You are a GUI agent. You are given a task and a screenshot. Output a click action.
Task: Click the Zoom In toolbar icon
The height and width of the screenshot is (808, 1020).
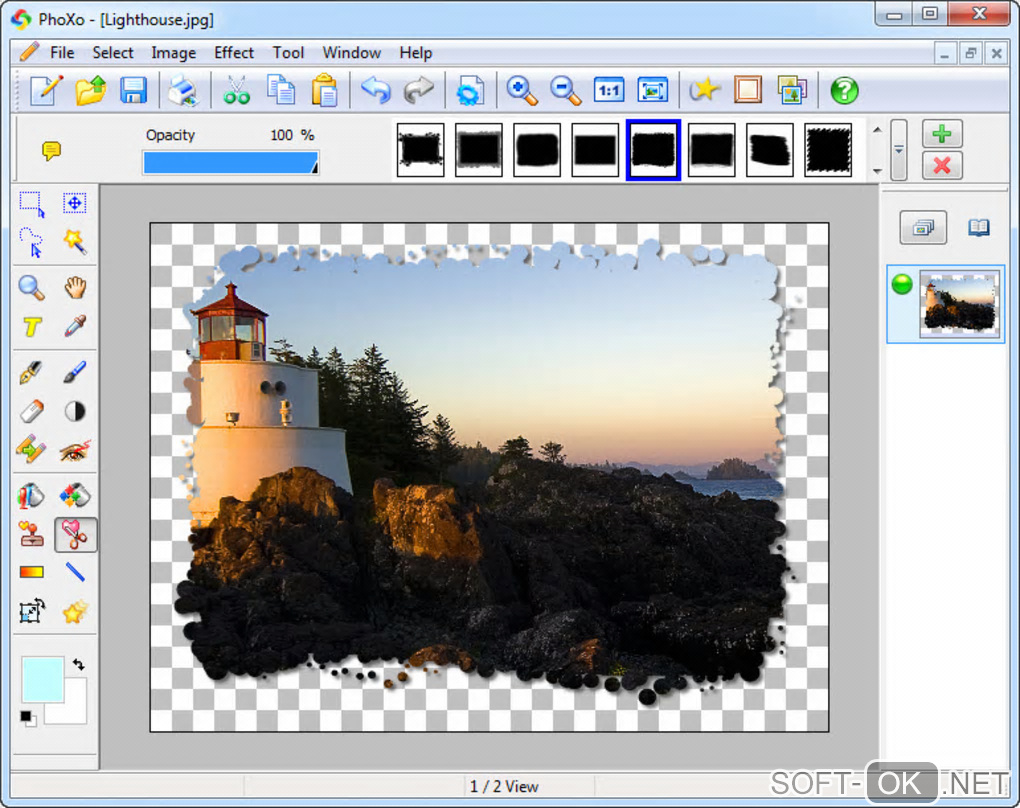[x=521, y=90]
